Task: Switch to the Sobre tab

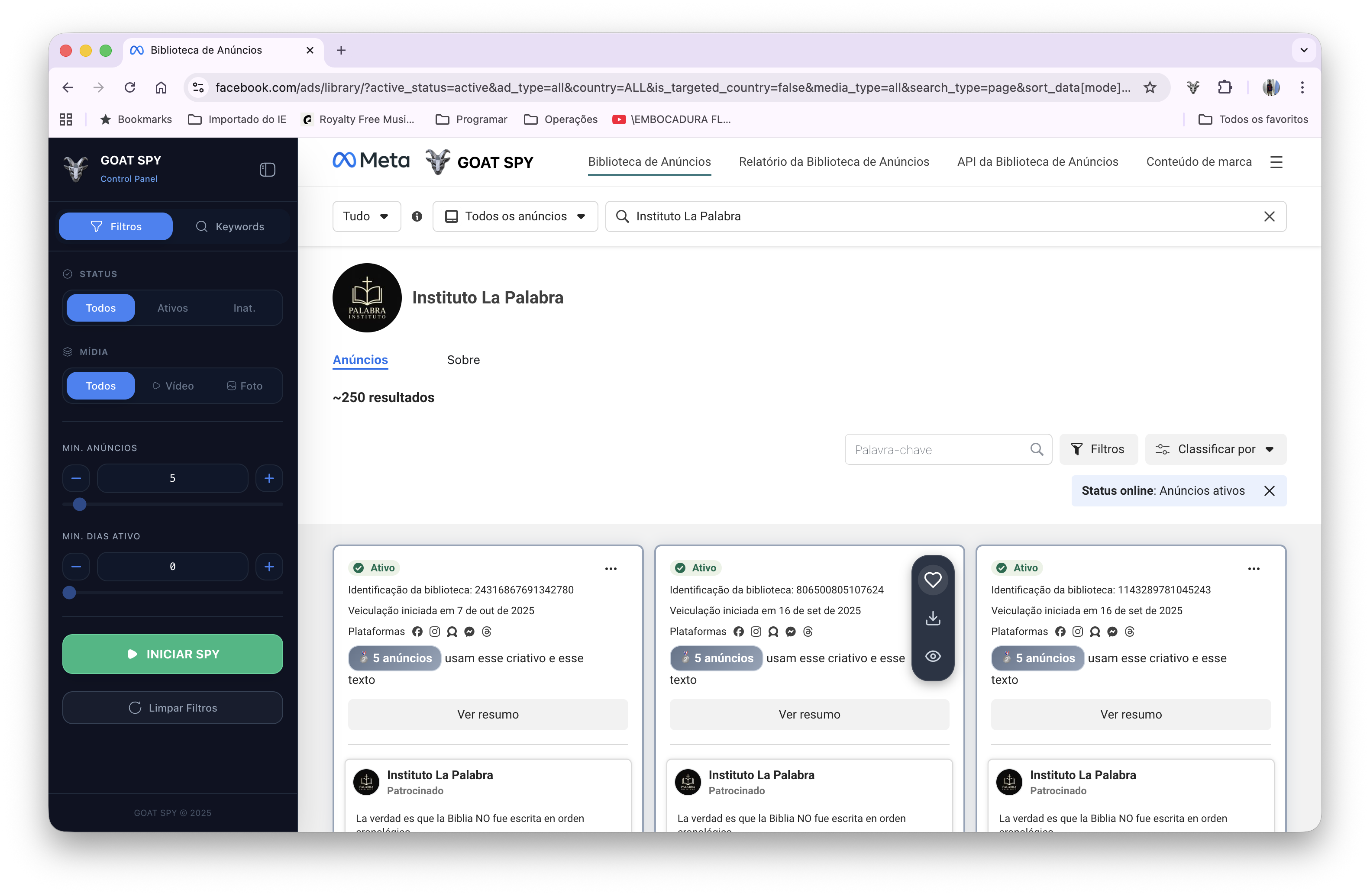Action: [x=463, y=360]
